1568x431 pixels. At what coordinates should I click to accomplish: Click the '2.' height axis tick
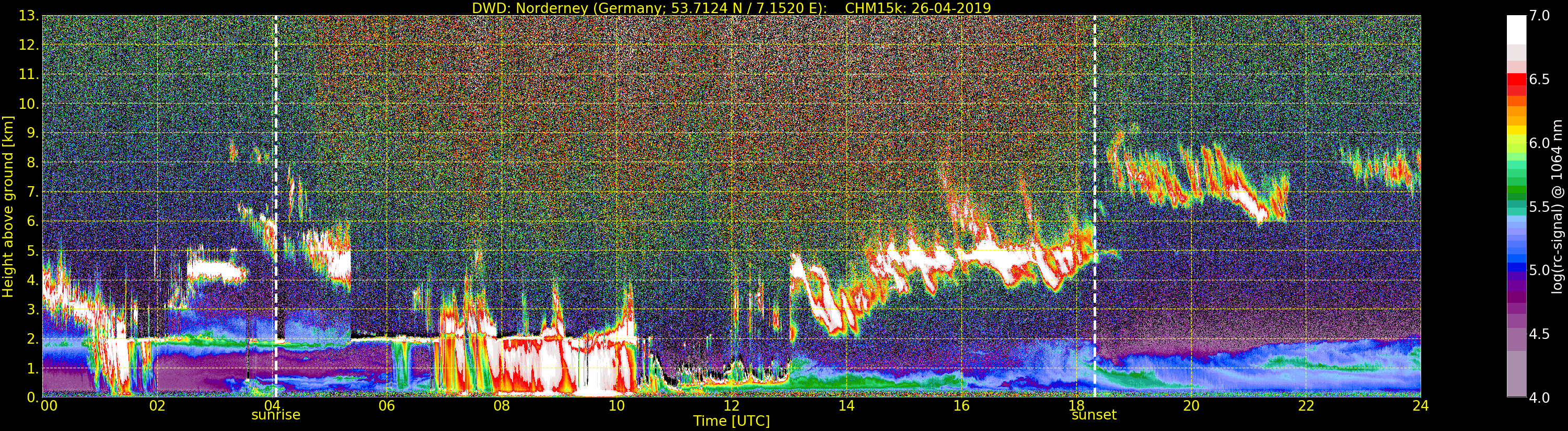pyautogui.click(x=33, y=339)
